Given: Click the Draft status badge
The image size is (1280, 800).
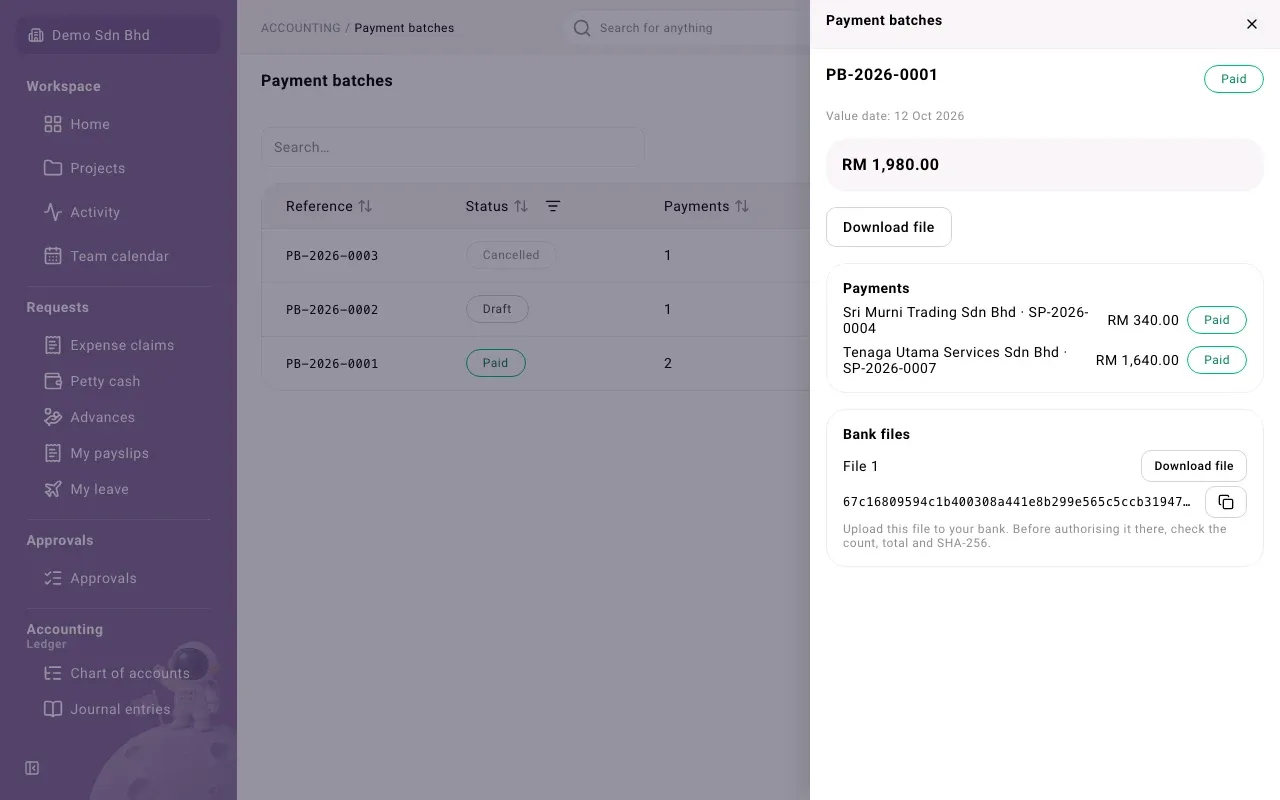Looking at the screenshot, I should point(497,309).
